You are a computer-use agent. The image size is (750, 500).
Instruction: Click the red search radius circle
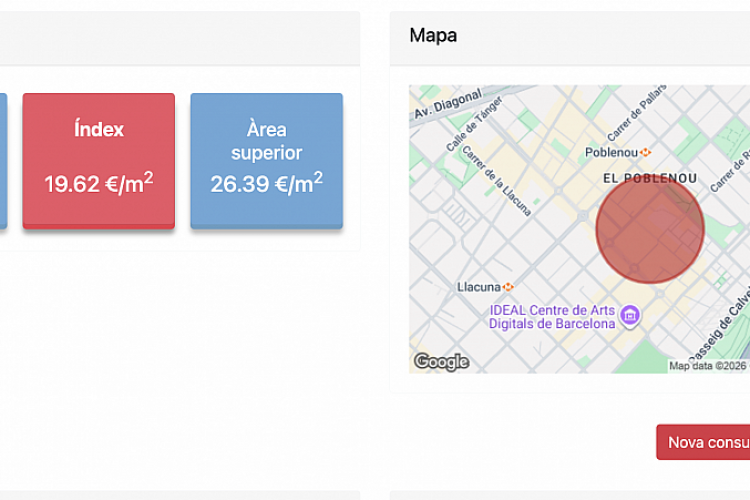(650, 229)
